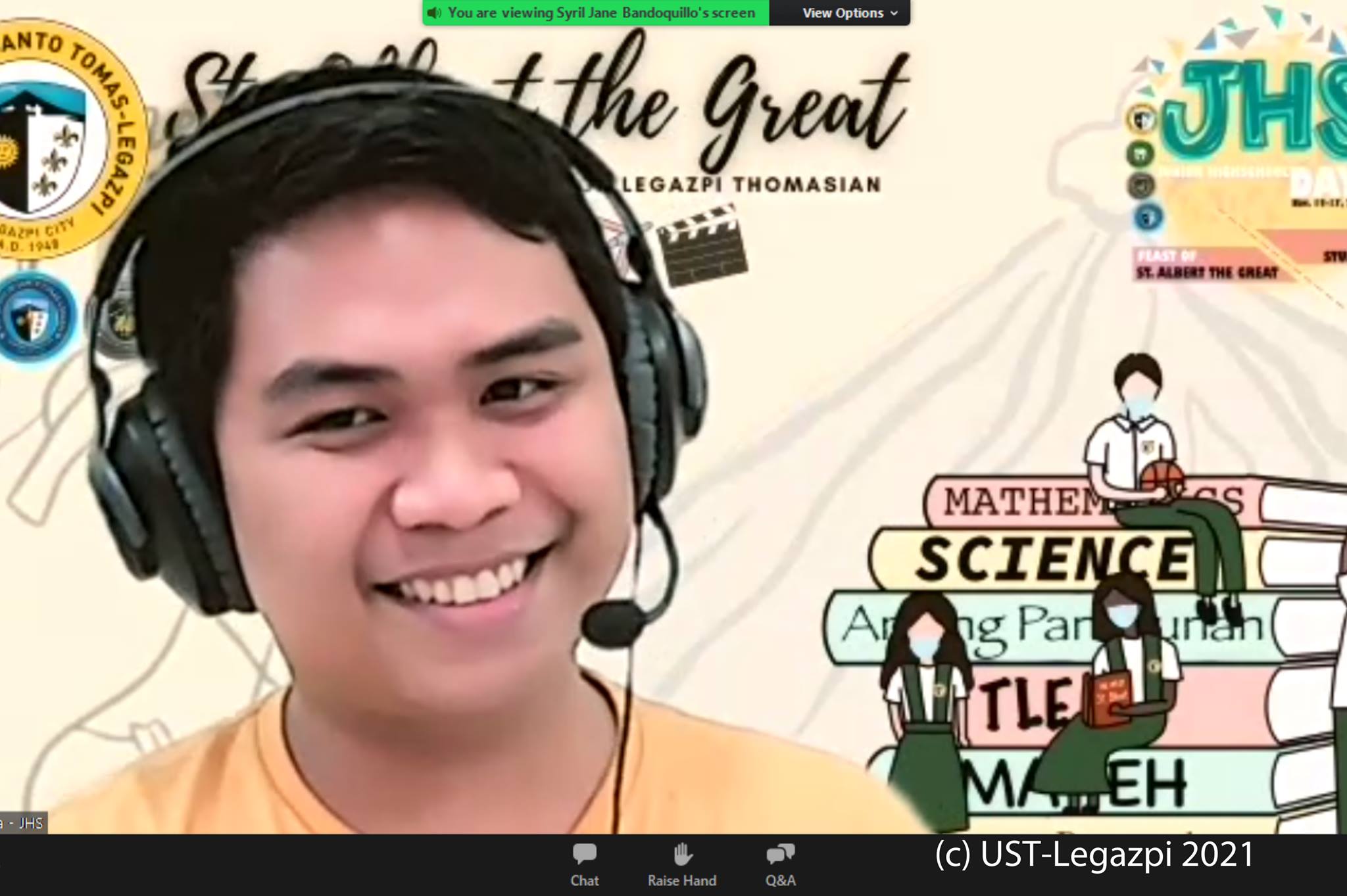Viewport: 1347px width, 896px height.
Task: Click the blue circular logo on JHS poster
Action: [x=1148, y=217]
